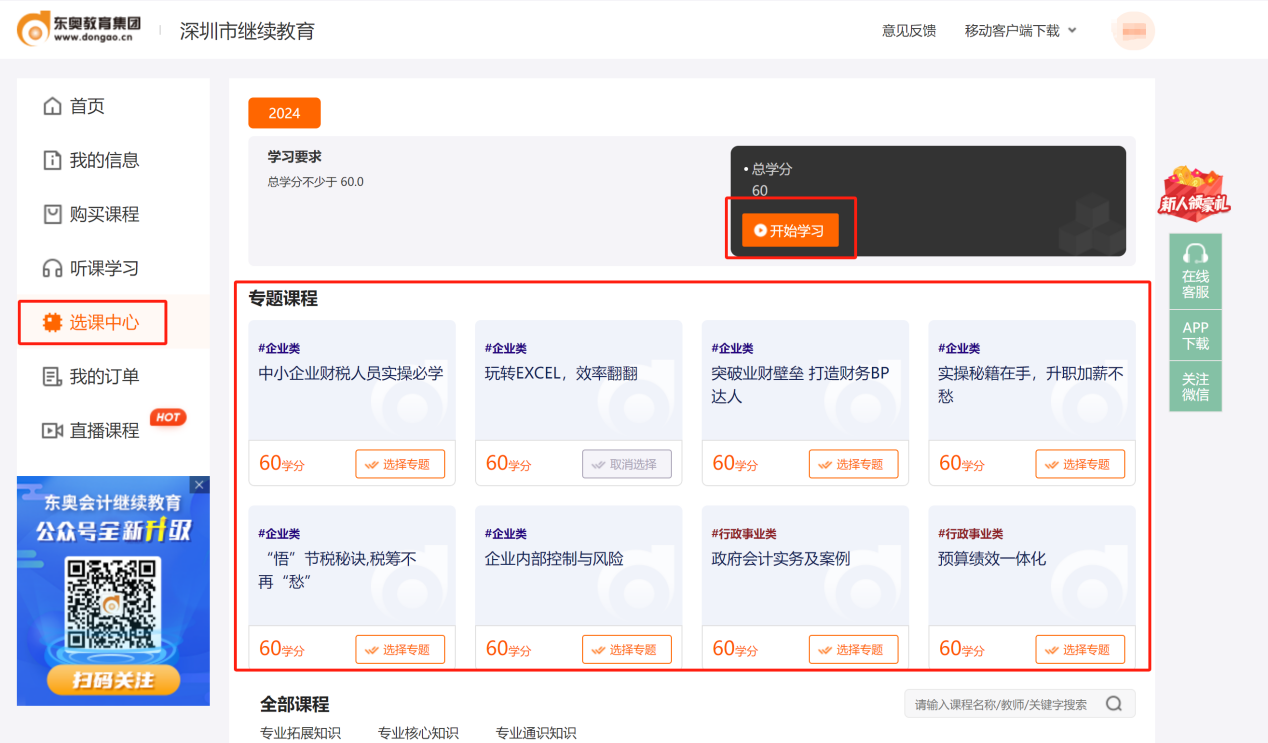Click the course search input field
The image size is (1268, 743).
1000,703
